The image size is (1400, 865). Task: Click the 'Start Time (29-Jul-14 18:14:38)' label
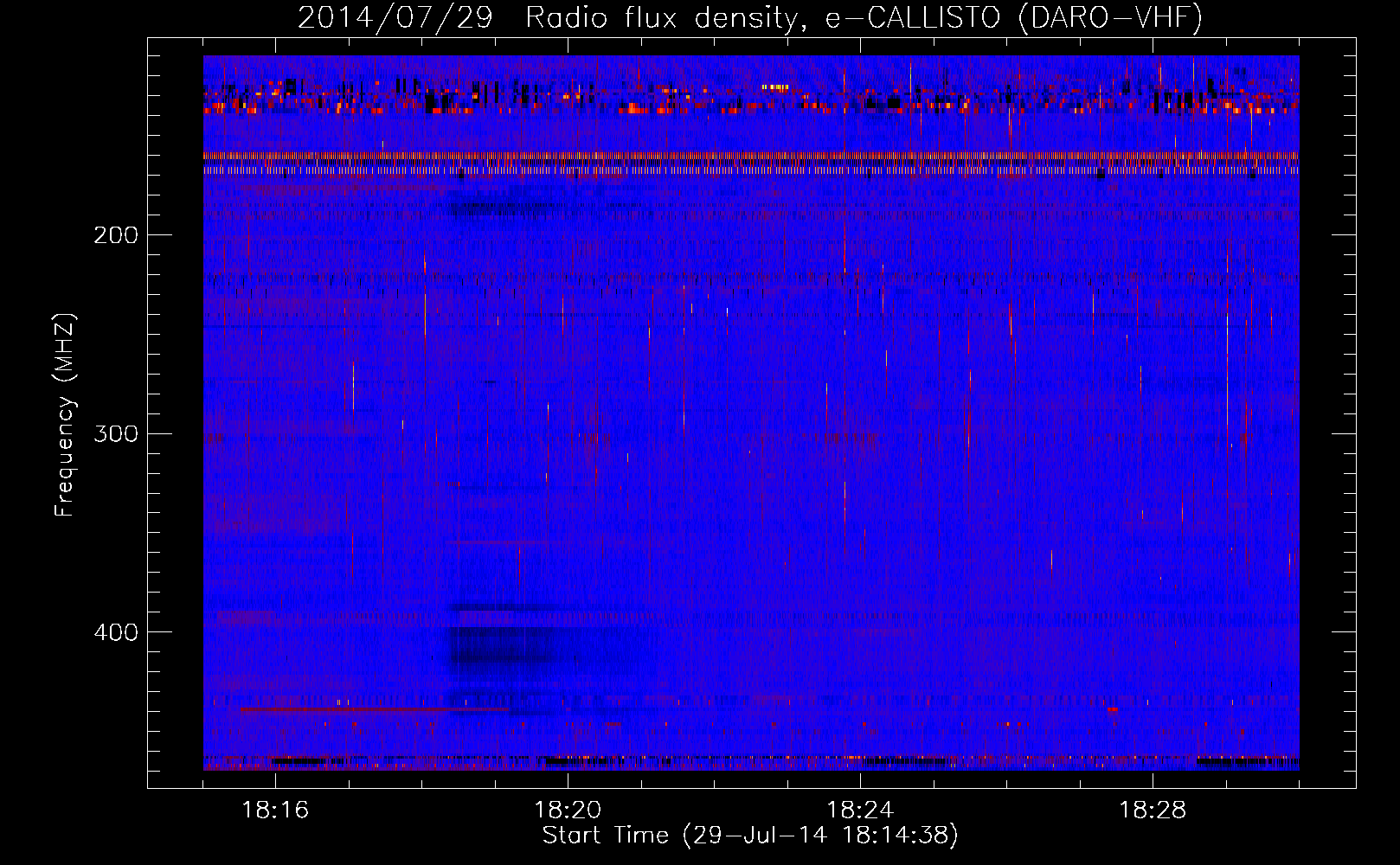click(x=750, y=836)
